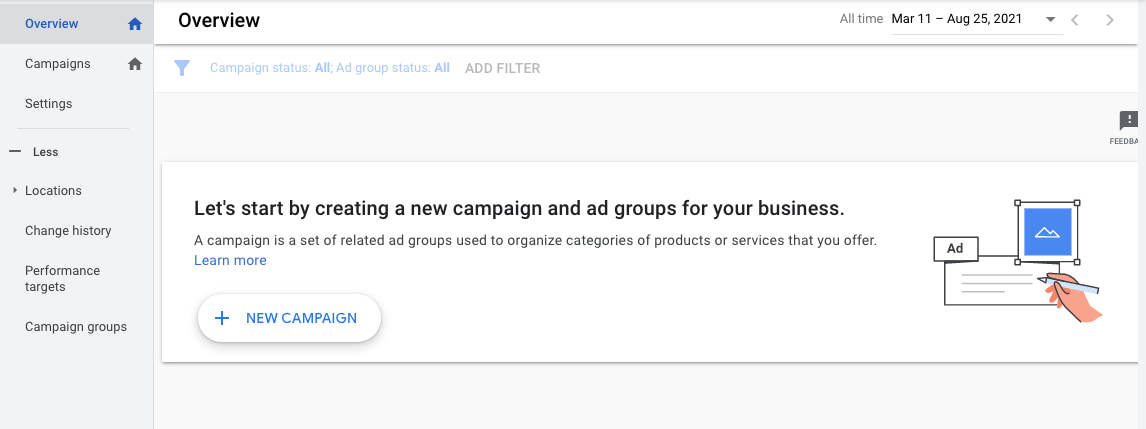This screenshot has height=429, width=1146.
Task: Click the filter funnel icon
Action: point(182,68)
